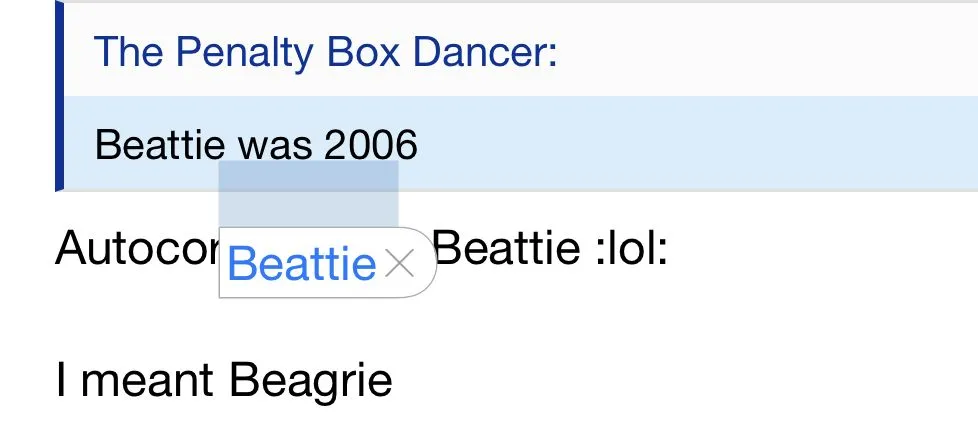Click the letter I starting the last line
This screenshot has width=978, height=429.
[62, 380]
